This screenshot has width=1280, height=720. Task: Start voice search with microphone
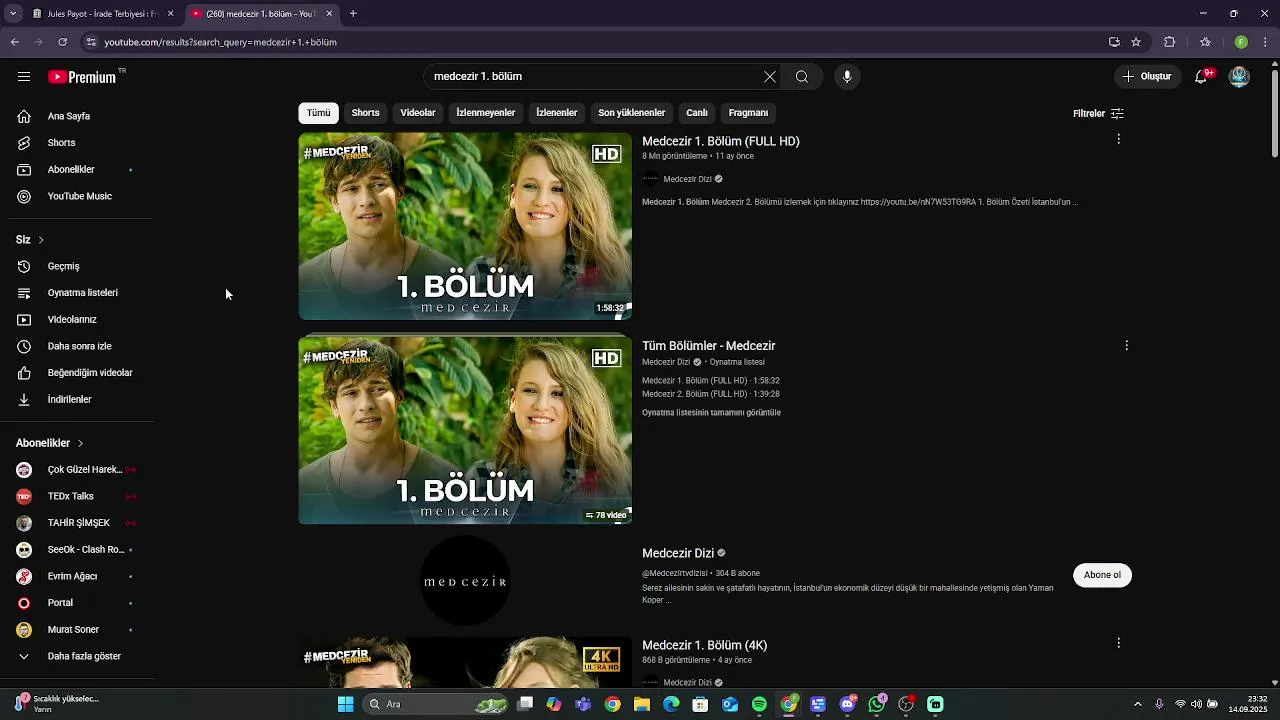(x=847, y=77)
